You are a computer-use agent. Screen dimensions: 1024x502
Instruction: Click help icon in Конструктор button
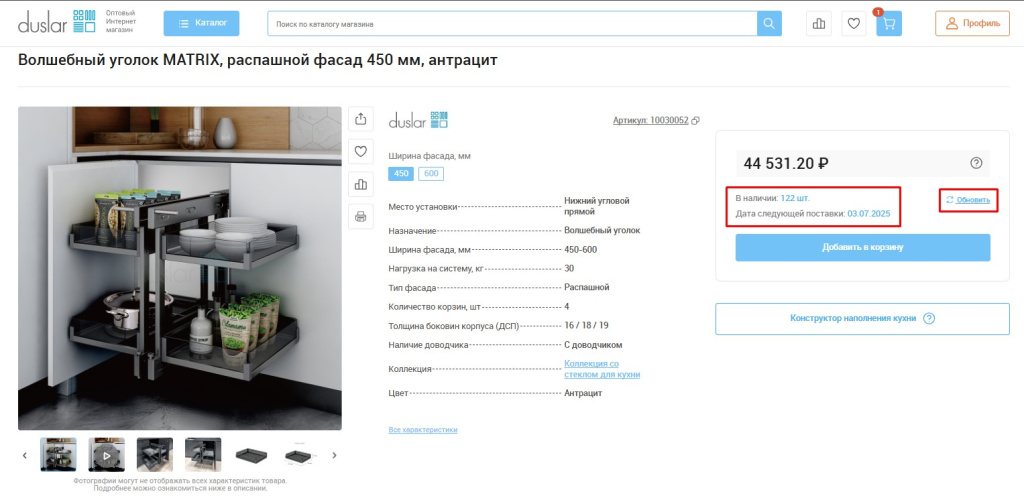click(929, 319)
